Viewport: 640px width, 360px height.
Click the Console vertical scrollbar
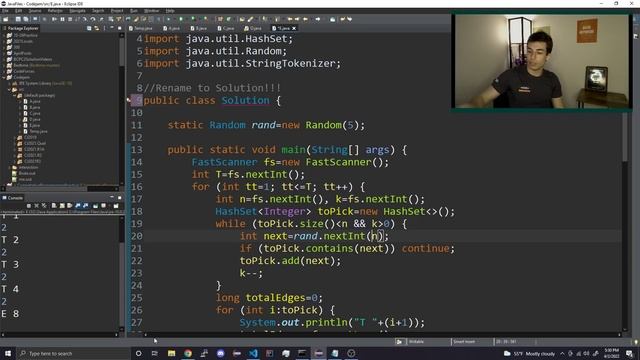point(121,273)
